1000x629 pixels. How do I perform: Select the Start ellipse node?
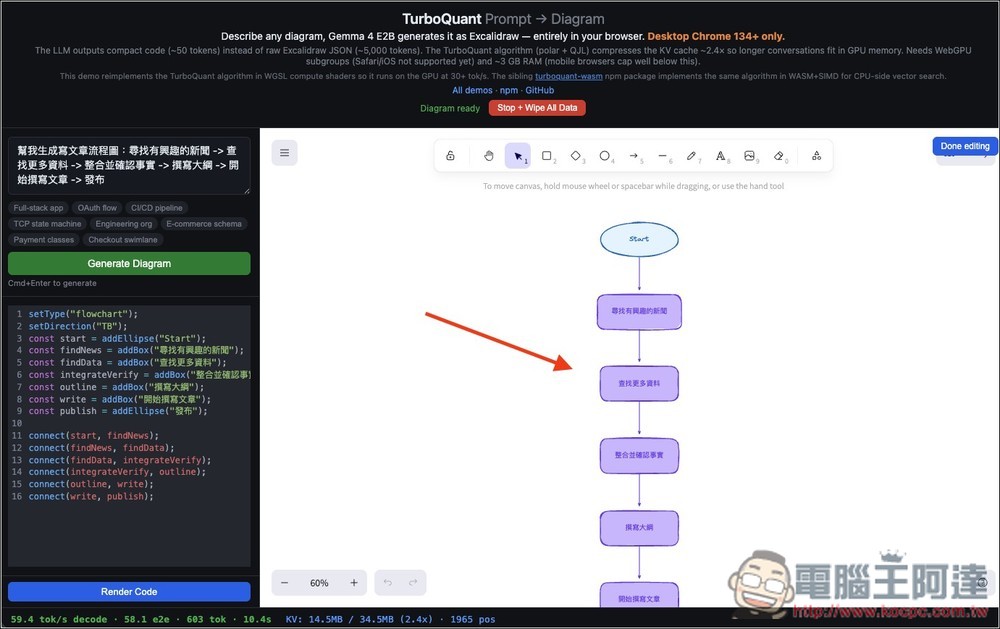(x=639, y=239)
